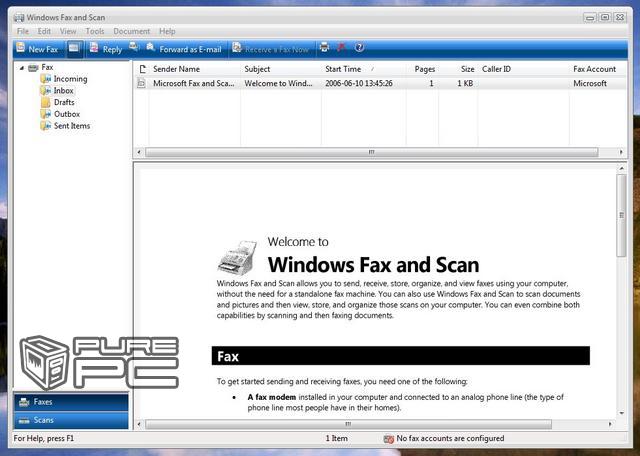Click the New Fax toolbar button
Viewport: 640px width, 456px height.
(x=37, y=49)
